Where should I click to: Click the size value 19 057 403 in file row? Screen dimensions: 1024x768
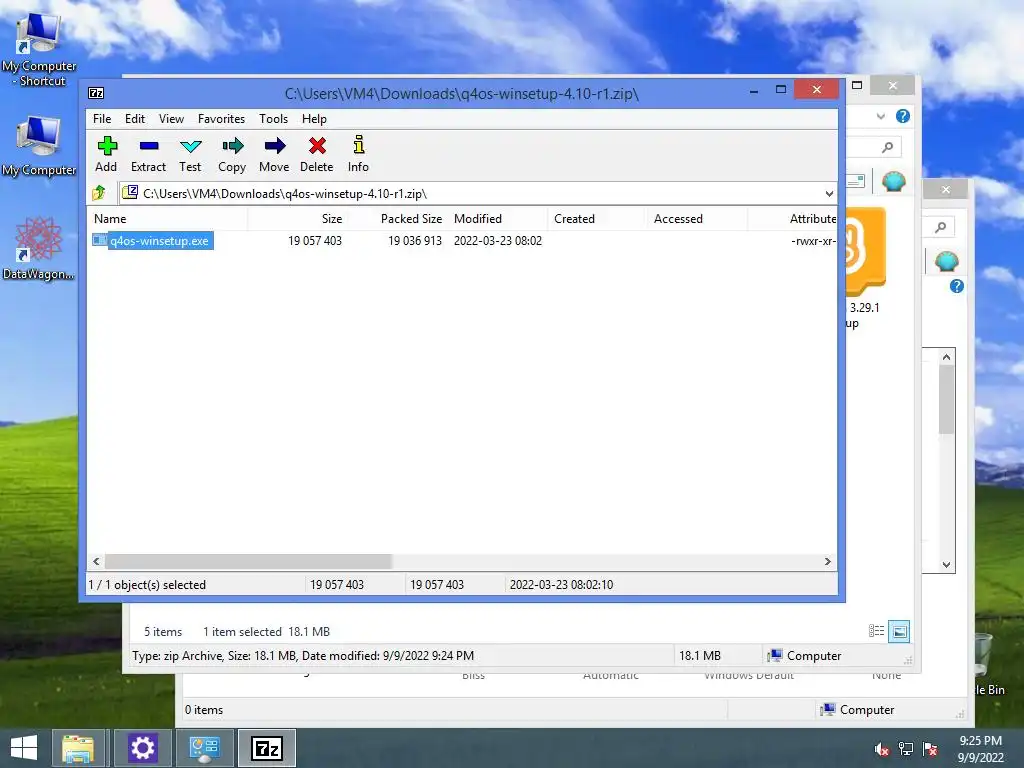315,241
